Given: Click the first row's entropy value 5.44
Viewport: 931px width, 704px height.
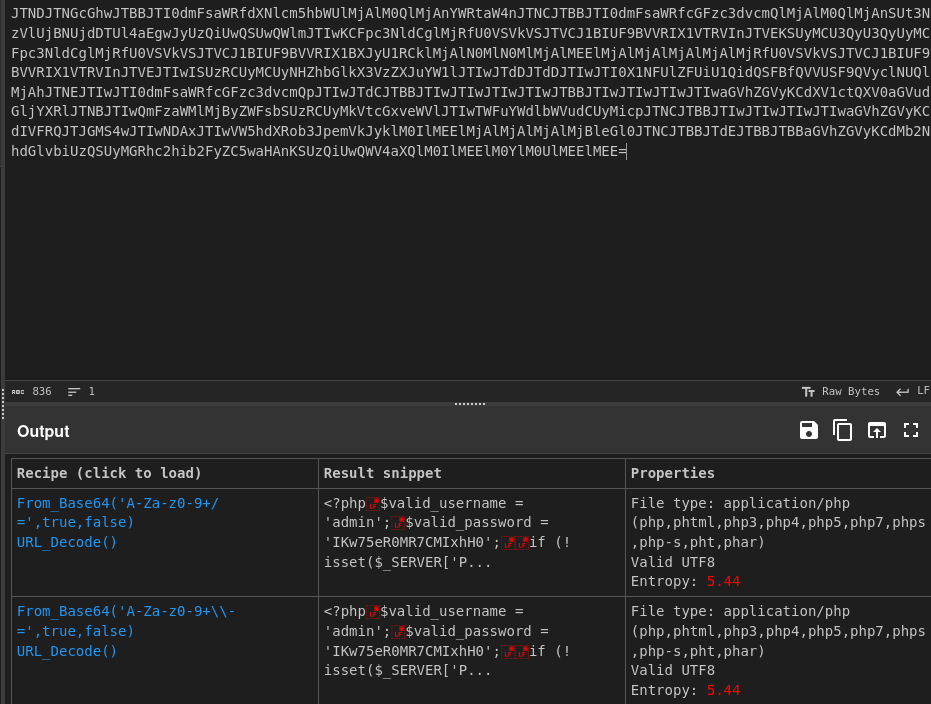Looking at the screenshot, I should point(723,581).
